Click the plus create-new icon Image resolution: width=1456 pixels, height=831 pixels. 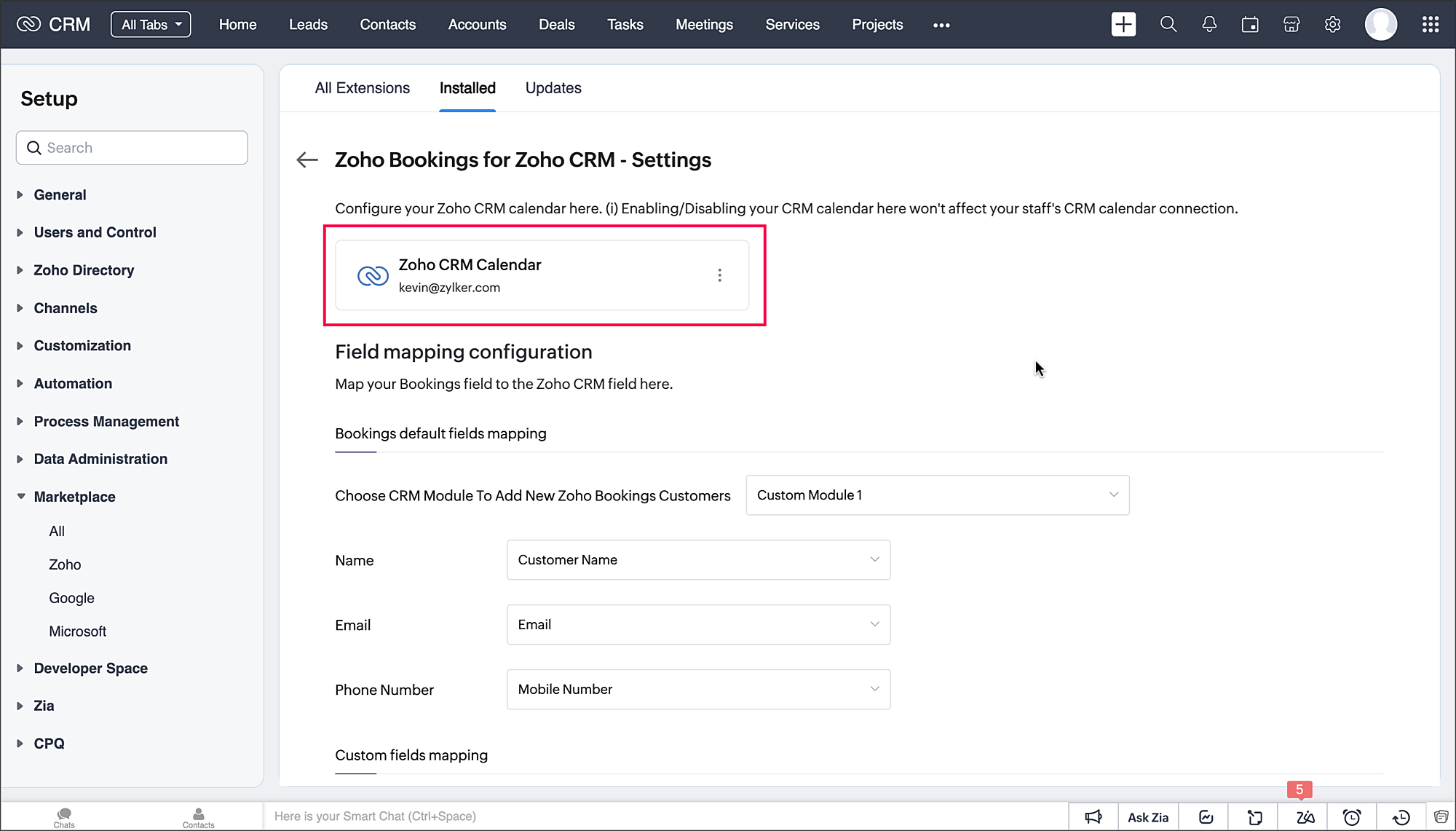point(1123,24)
